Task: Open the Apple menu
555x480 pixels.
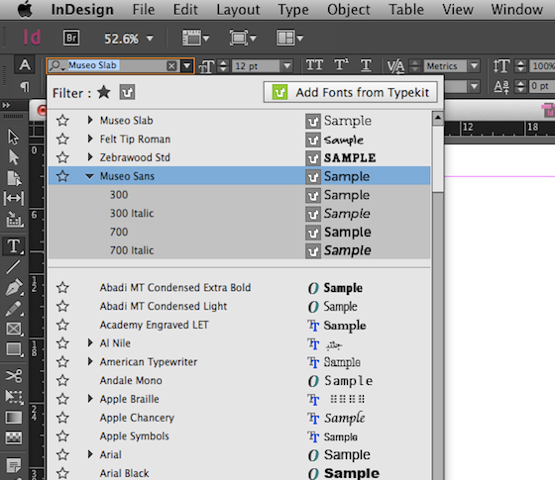Action: click(x=25, y=10)
